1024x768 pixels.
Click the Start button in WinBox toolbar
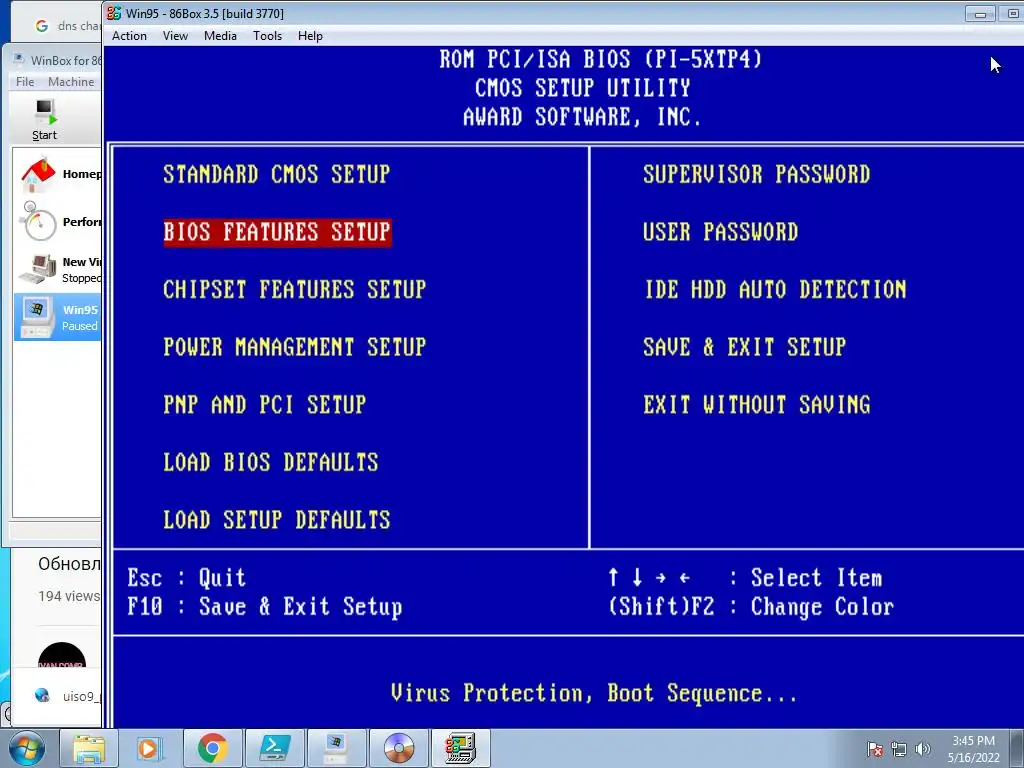pos(44,120)
